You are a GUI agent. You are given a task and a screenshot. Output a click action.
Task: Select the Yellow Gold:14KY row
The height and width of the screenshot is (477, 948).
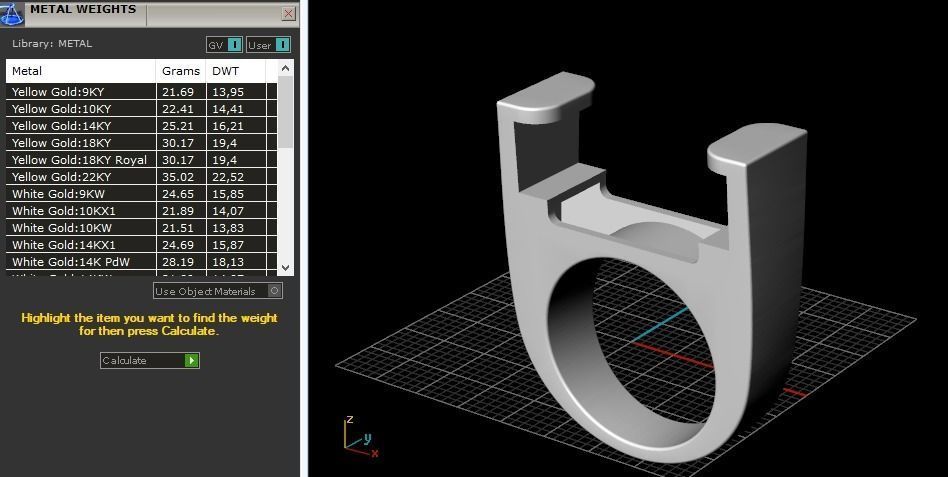pos(141,126)
